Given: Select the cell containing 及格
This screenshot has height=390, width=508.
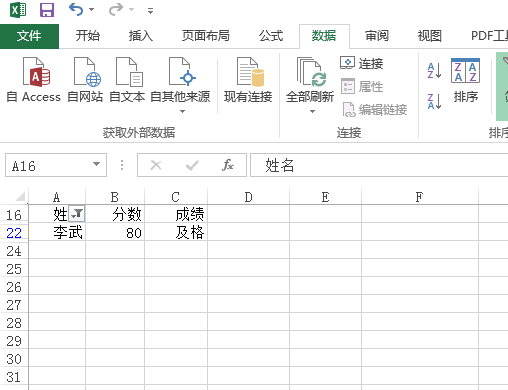Looking at the screenshot, I should (176, 232).
